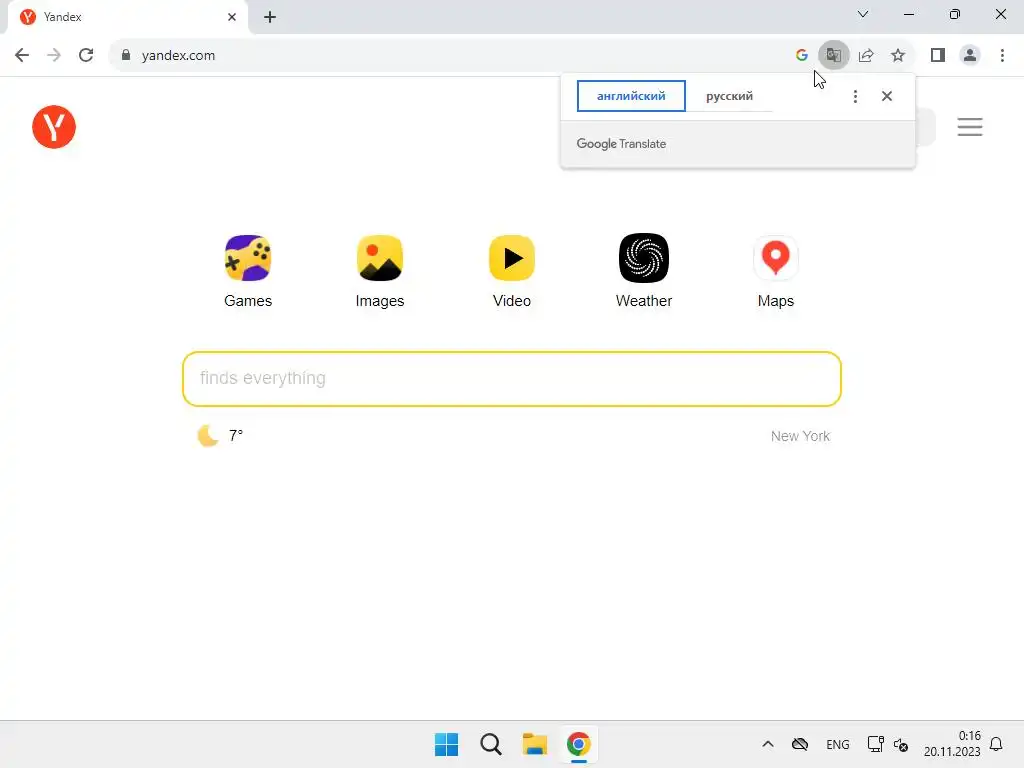This screenshot has width=1024, height=768.
Task: Close the Yandex tab
Action: [x=232, y=17]
